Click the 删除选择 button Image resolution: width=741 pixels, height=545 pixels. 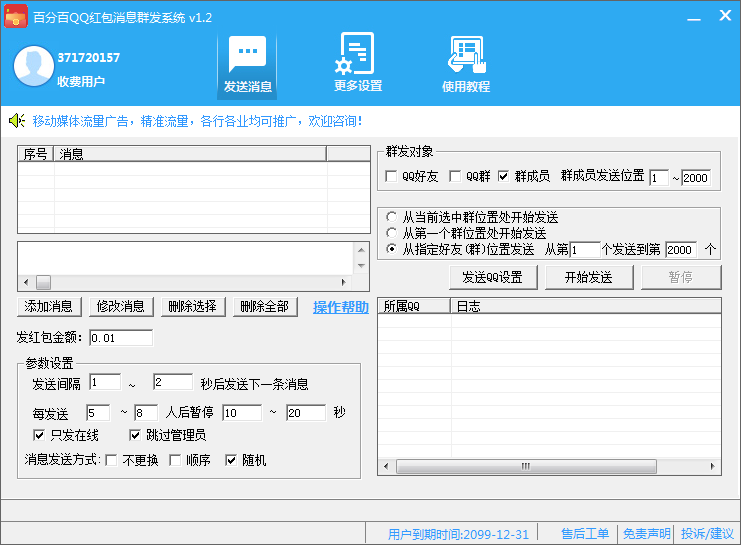pos(193,307)
